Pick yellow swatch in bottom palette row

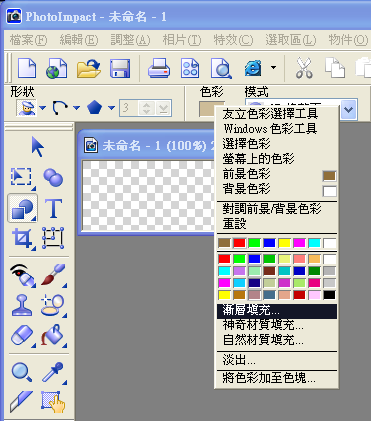tap(224, 295)
